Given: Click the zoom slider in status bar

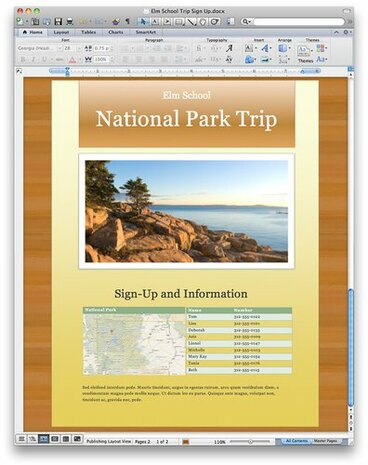Looking at the screenshot, I should tap(250, 441).
